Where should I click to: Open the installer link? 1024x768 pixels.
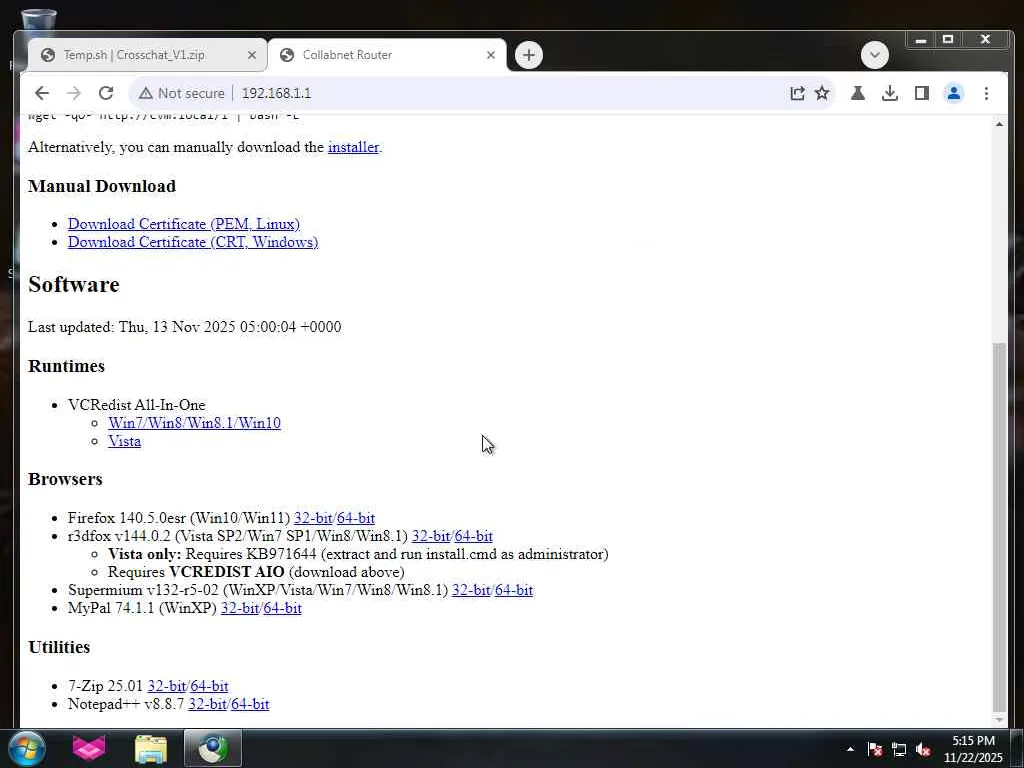click(353, 147)
